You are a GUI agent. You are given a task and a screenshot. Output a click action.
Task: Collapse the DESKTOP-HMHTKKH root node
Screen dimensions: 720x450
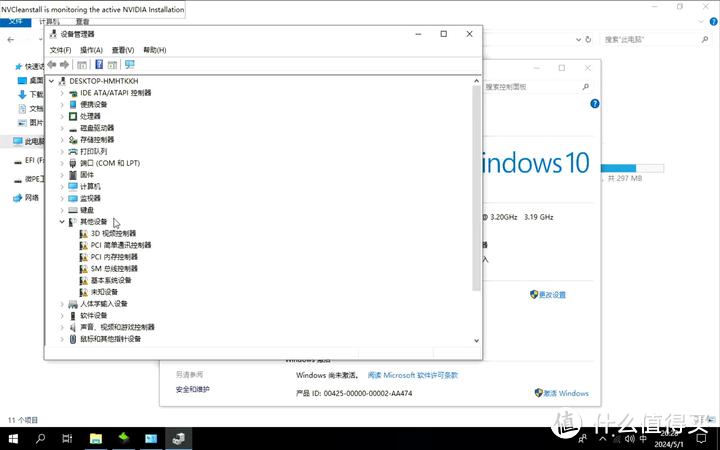pyautogui.click(x=52, y=81)
